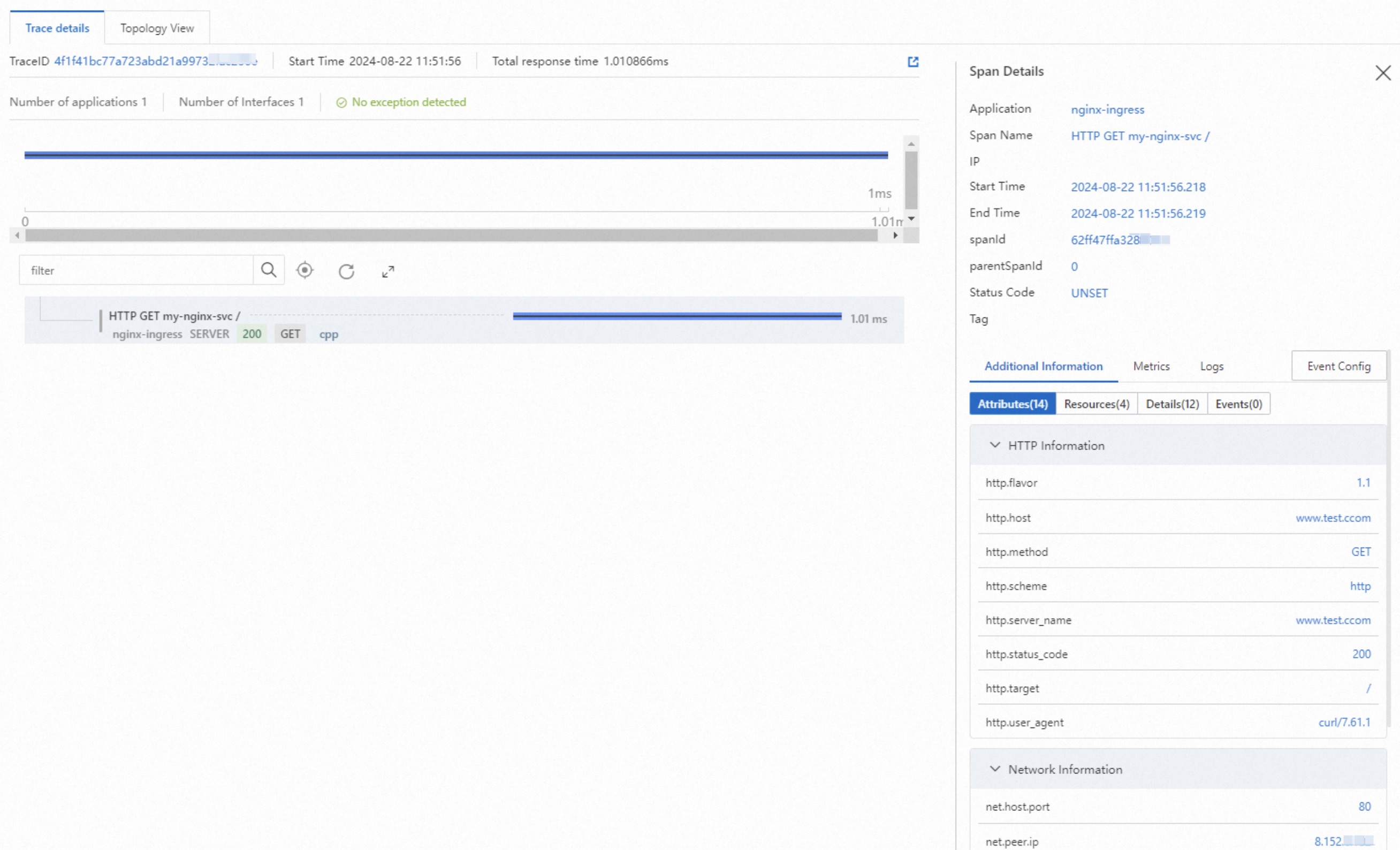Switch to Topology View tab
The height and width of the screenshot is (850, 1400).
[x=157, y=28]
